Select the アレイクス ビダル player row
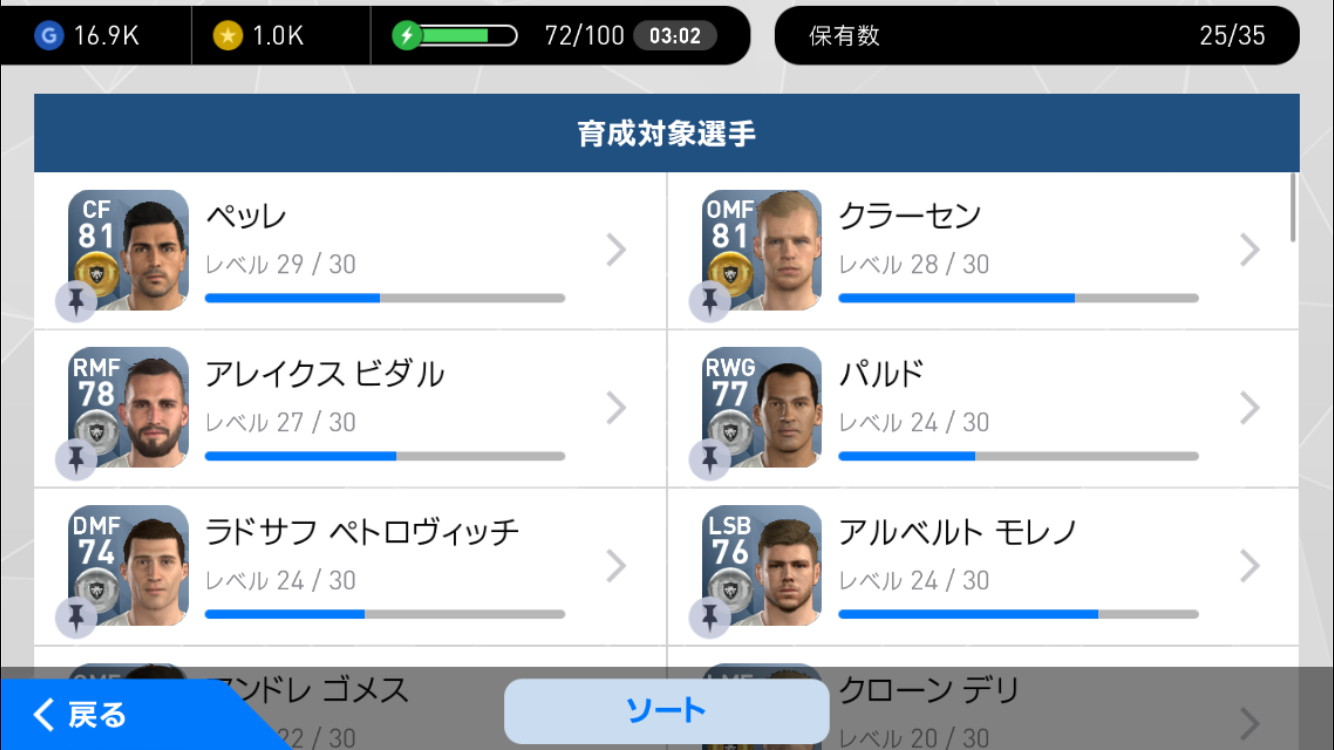This screenshot has width=1334, height=750. coord(350,409)
